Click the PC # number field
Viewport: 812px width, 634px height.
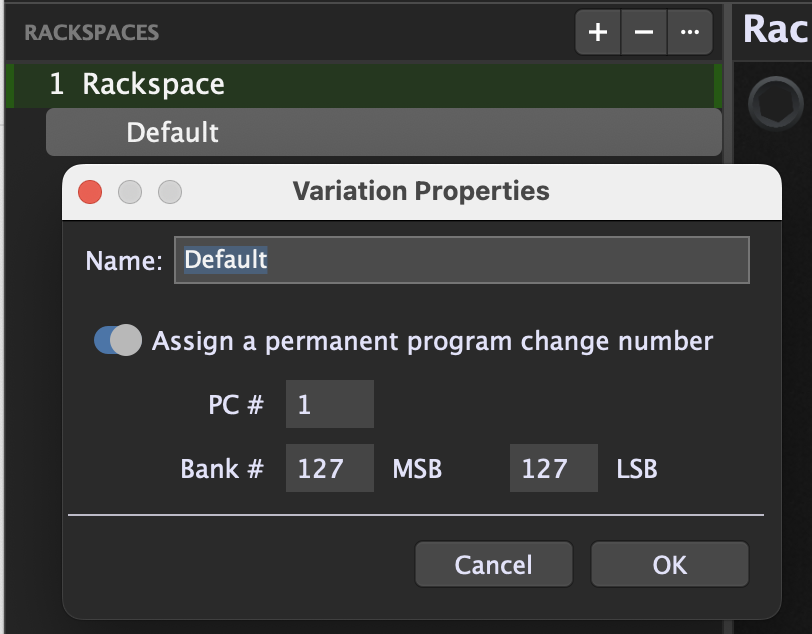coord(329,404)
